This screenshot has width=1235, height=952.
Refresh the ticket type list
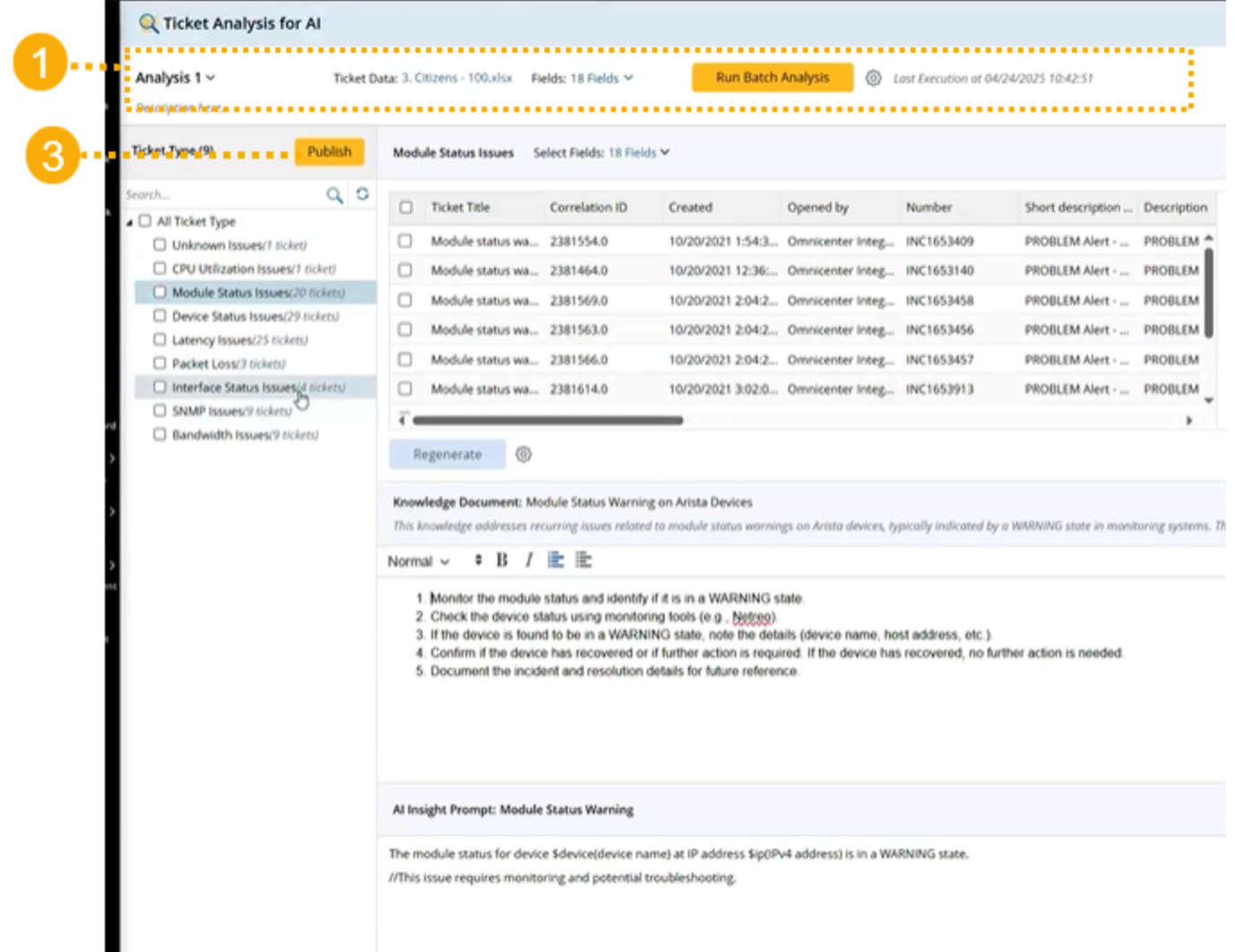[x=362, y=194]
